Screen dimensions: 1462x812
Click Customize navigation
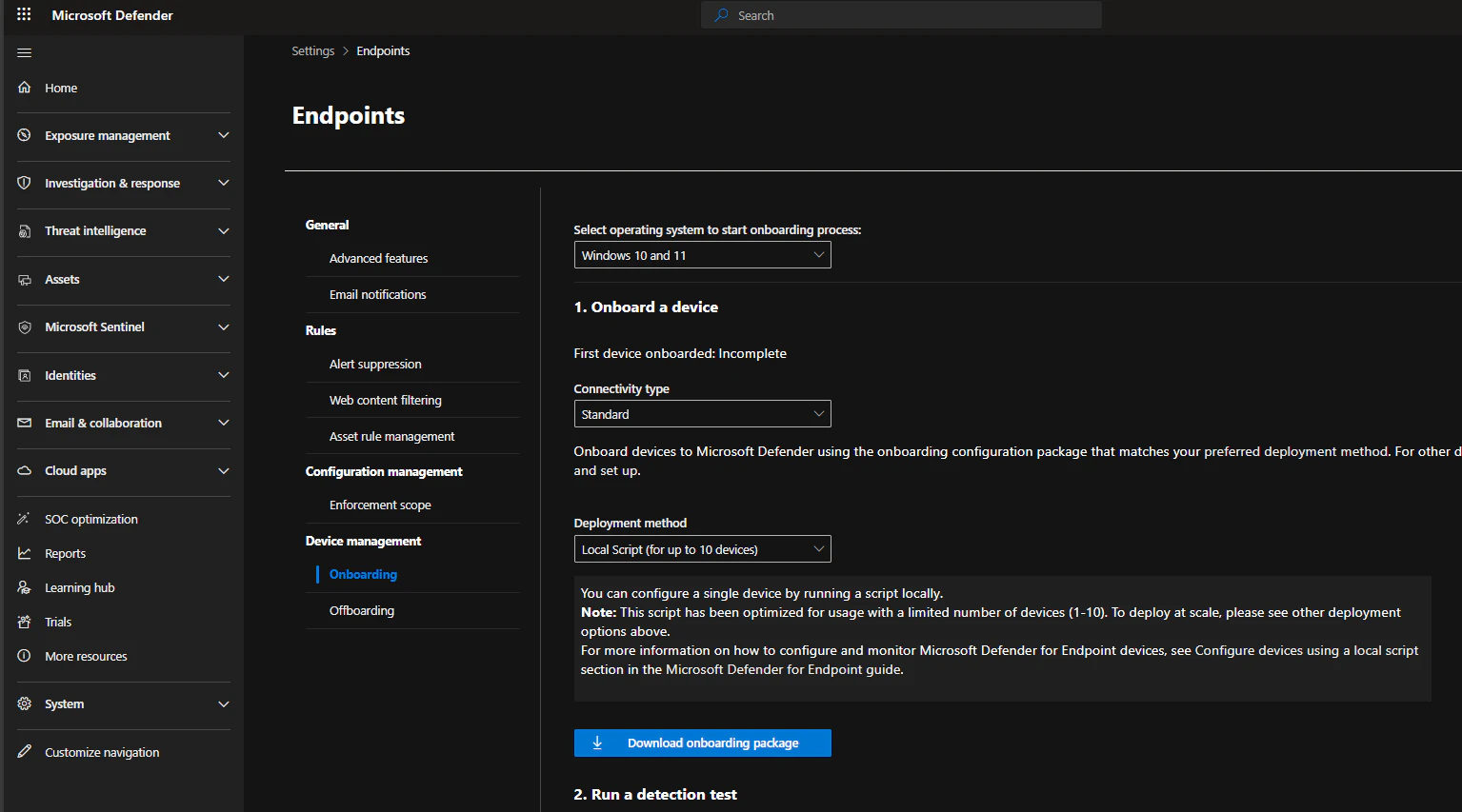(x=102, y=752)
